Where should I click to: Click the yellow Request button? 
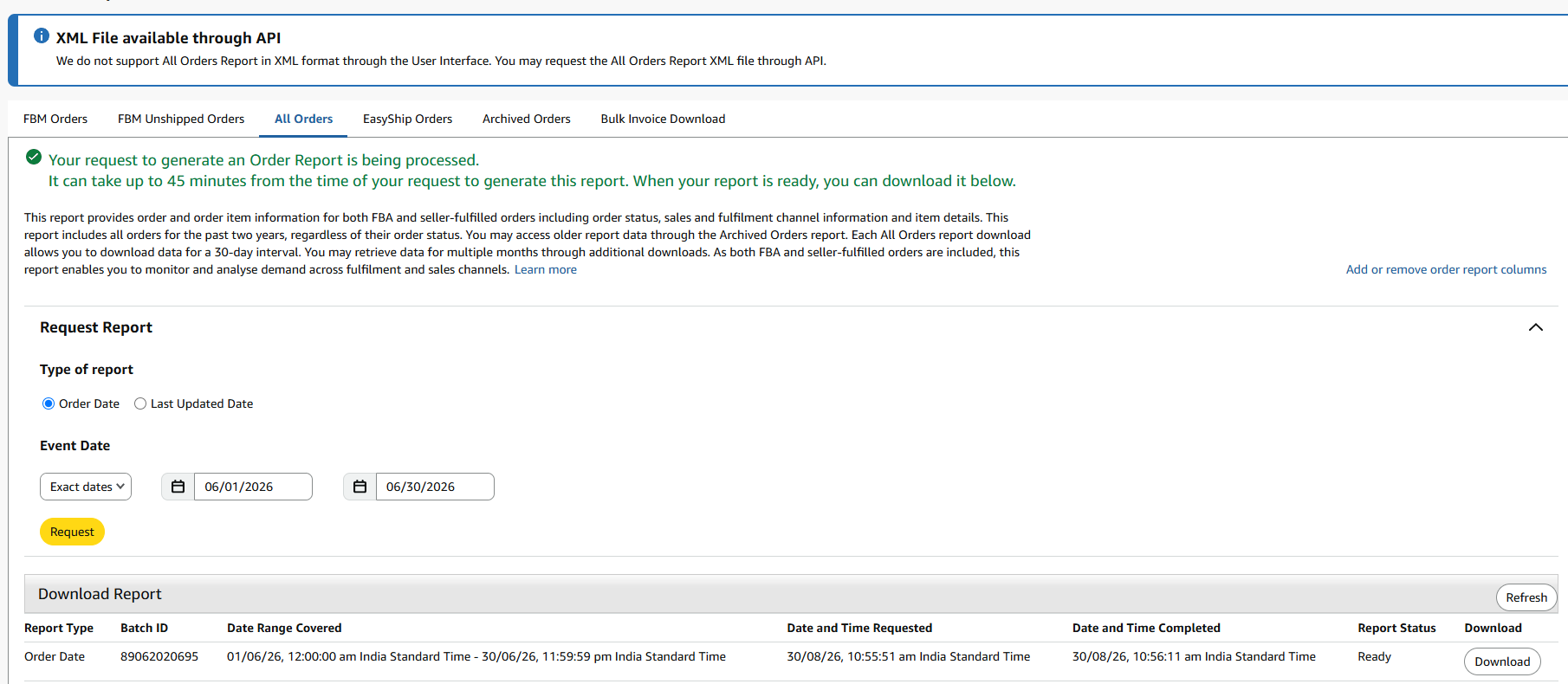tap(72, 532)
